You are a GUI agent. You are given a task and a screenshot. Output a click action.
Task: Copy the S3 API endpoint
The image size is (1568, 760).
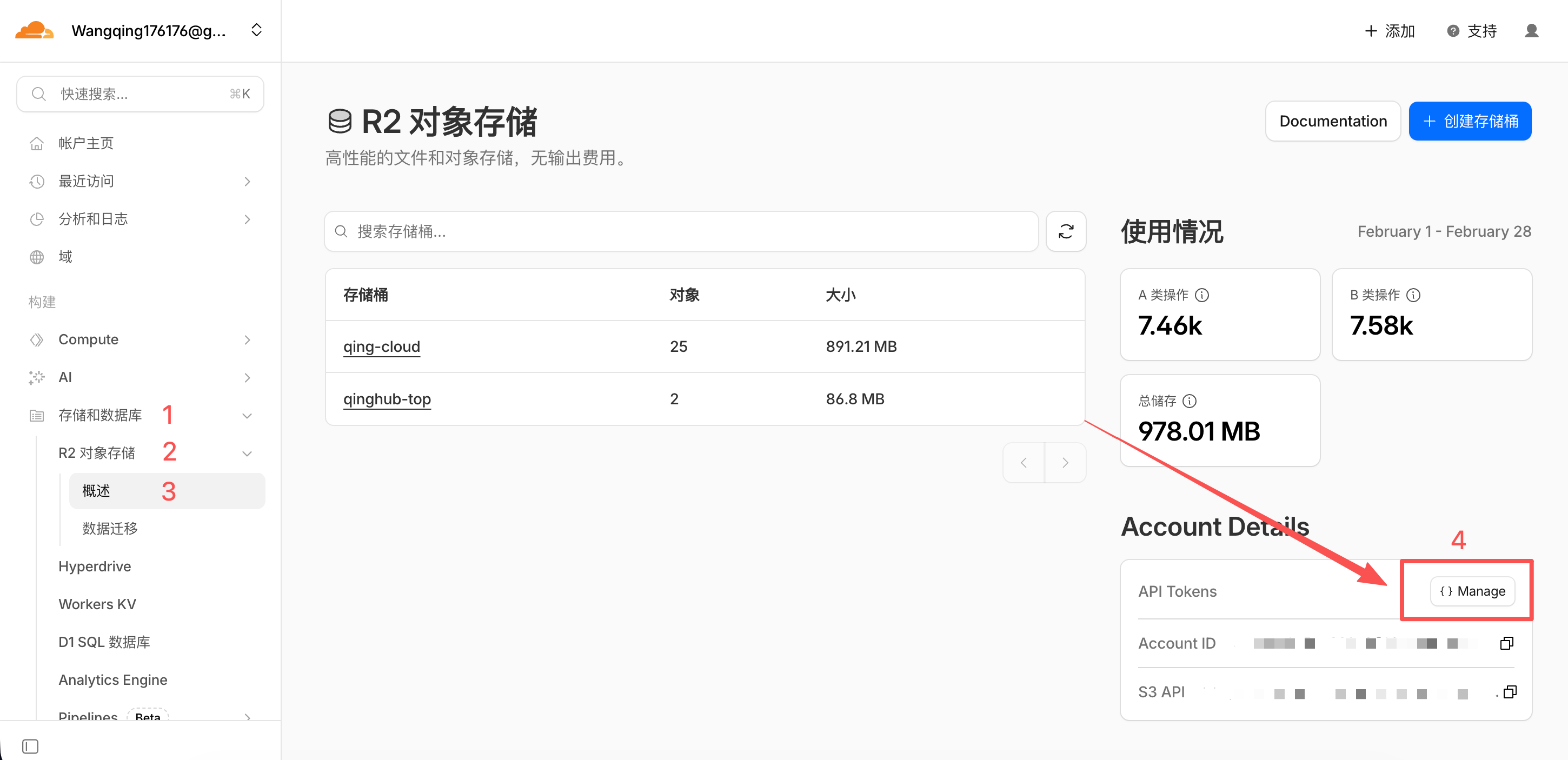[1510, 692]
